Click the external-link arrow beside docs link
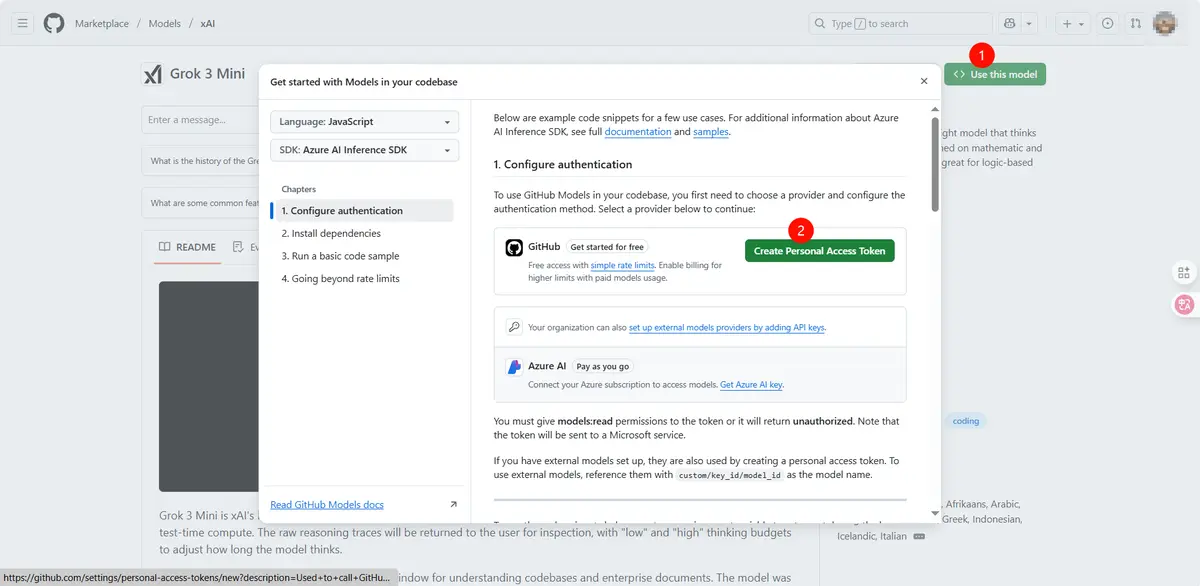The height and width of the screenshot is (586, 1200). 453,504
